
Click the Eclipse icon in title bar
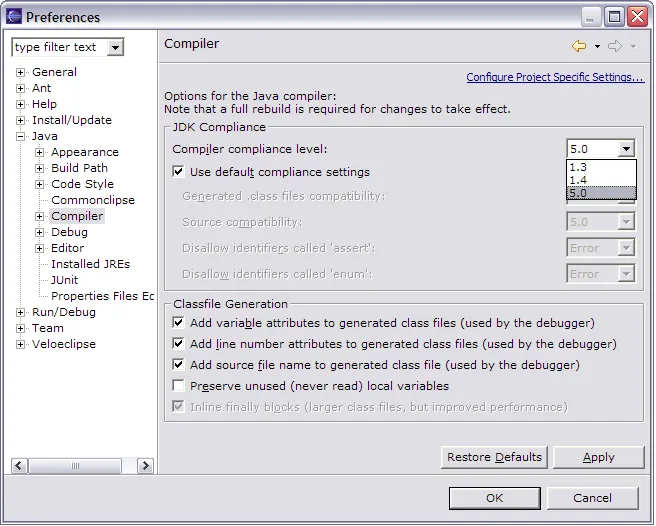pyautogui.click(x=14, y=17)
